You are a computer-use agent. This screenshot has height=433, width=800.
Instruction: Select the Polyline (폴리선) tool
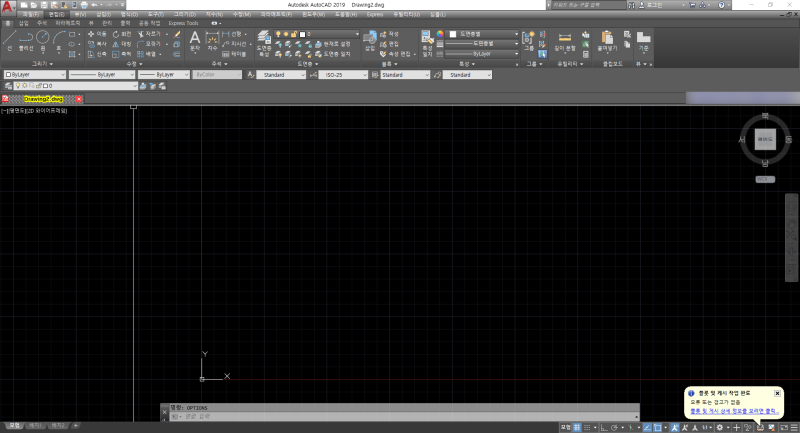(x=27, y=39)
